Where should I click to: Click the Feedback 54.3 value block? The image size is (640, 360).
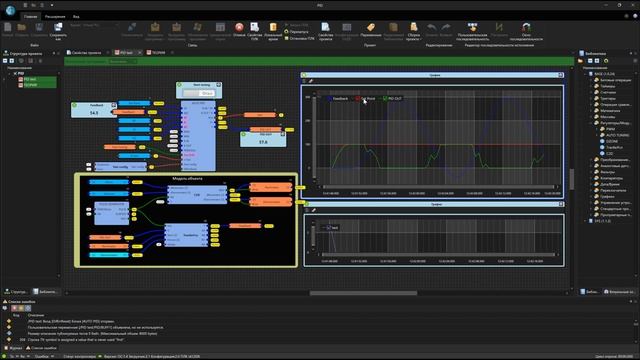coord(94,110)
